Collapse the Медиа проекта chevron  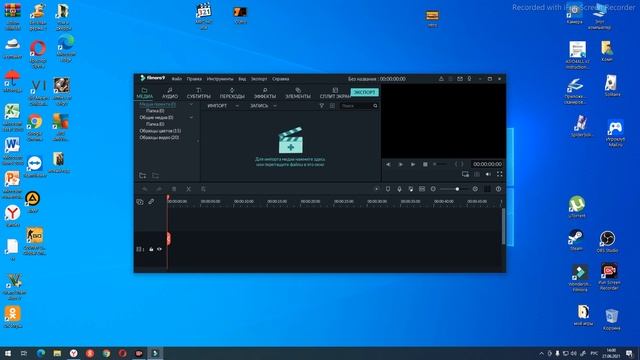click(x=191, y=104)
